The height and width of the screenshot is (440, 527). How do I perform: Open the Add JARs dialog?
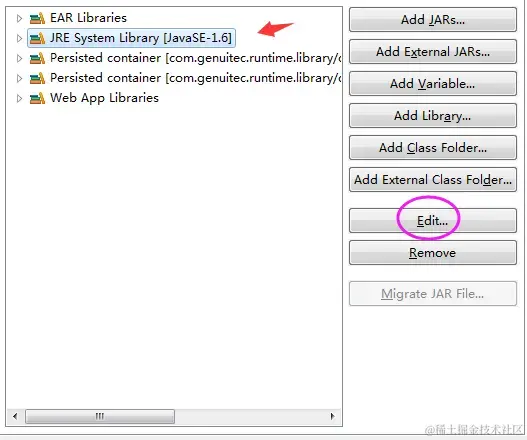click(x=433, y=19)
